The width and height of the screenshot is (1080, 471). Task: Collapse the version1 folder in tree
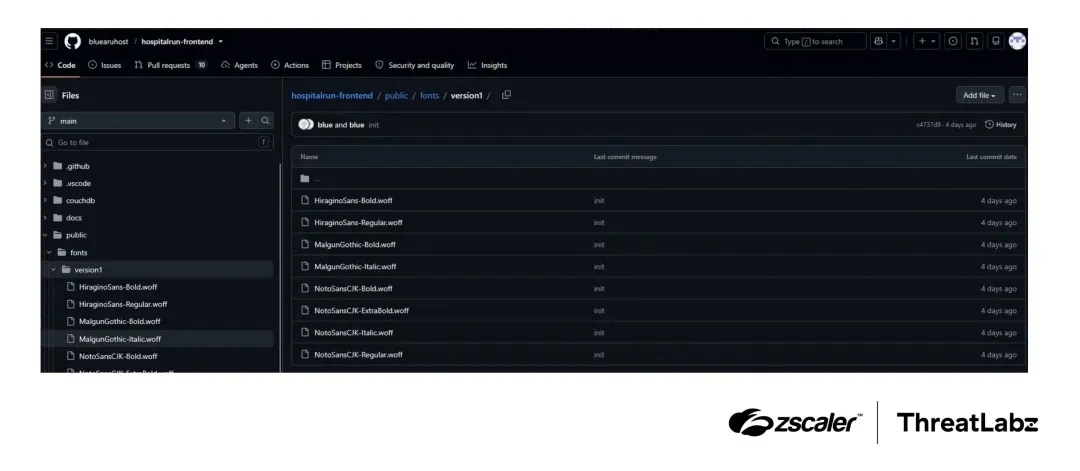(x=54, y=269)
